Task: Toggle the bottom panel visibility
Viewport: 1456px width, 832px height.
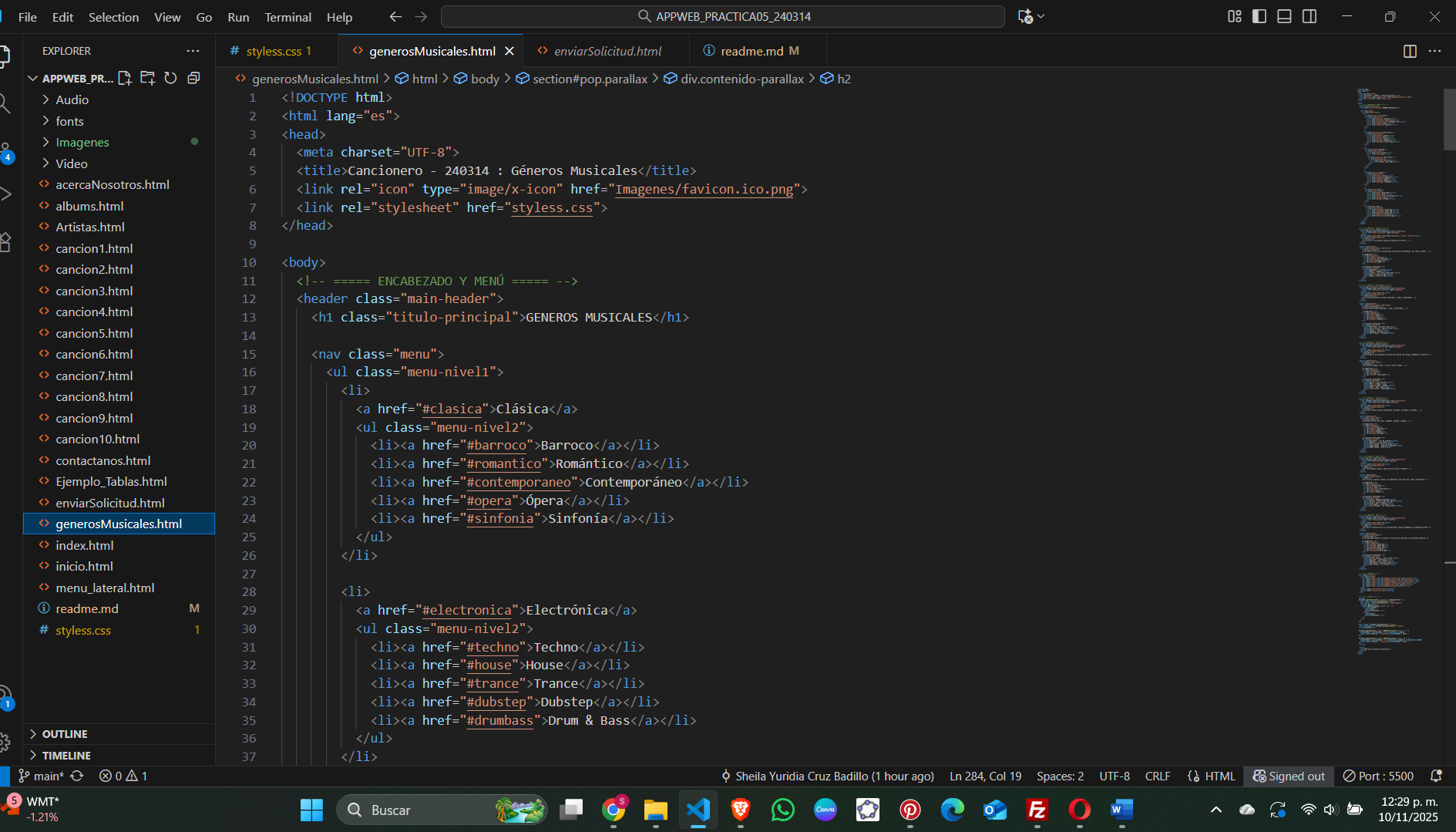Action: (x=1284, y=16)
